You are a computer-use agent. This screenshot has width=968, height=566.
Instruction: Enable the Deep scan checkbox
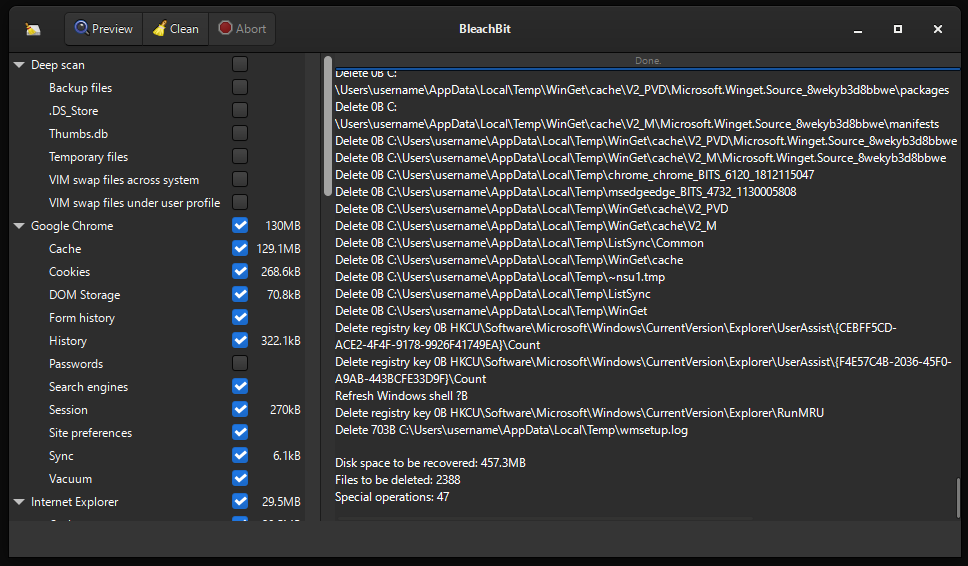coord(240,65)
